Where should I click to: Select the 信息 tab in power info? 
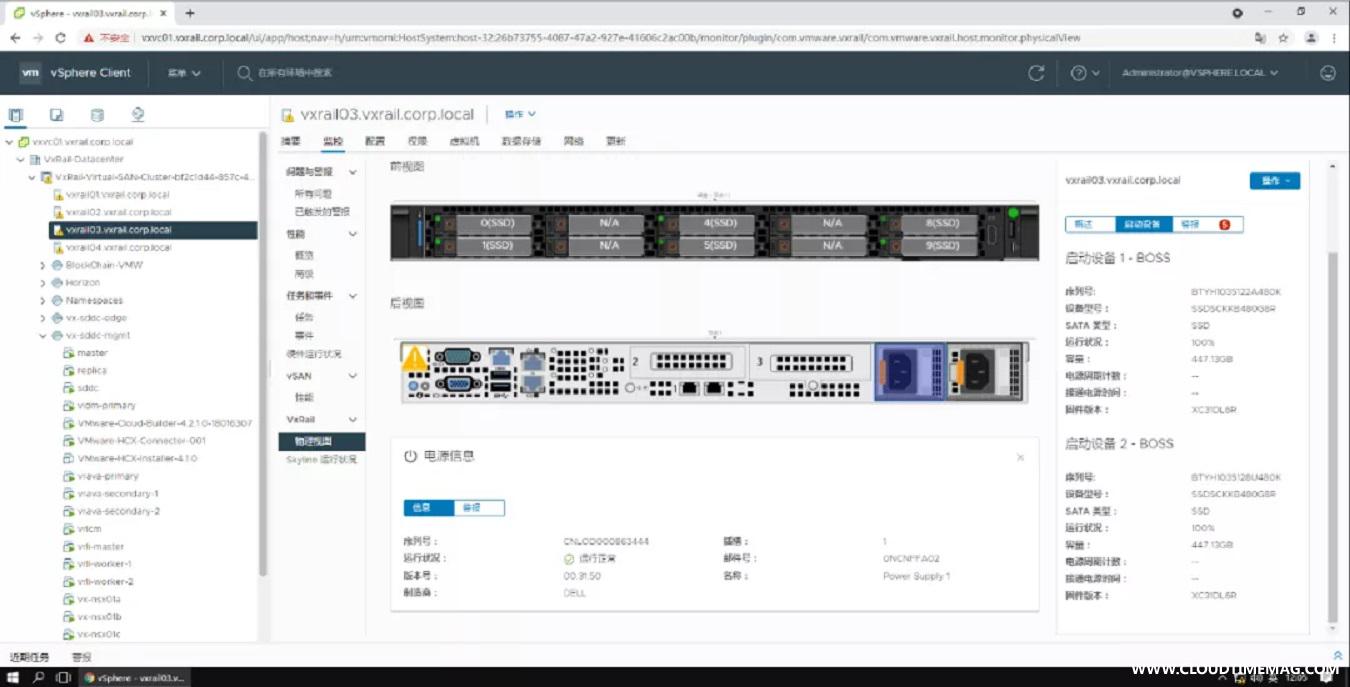point(429,508)
